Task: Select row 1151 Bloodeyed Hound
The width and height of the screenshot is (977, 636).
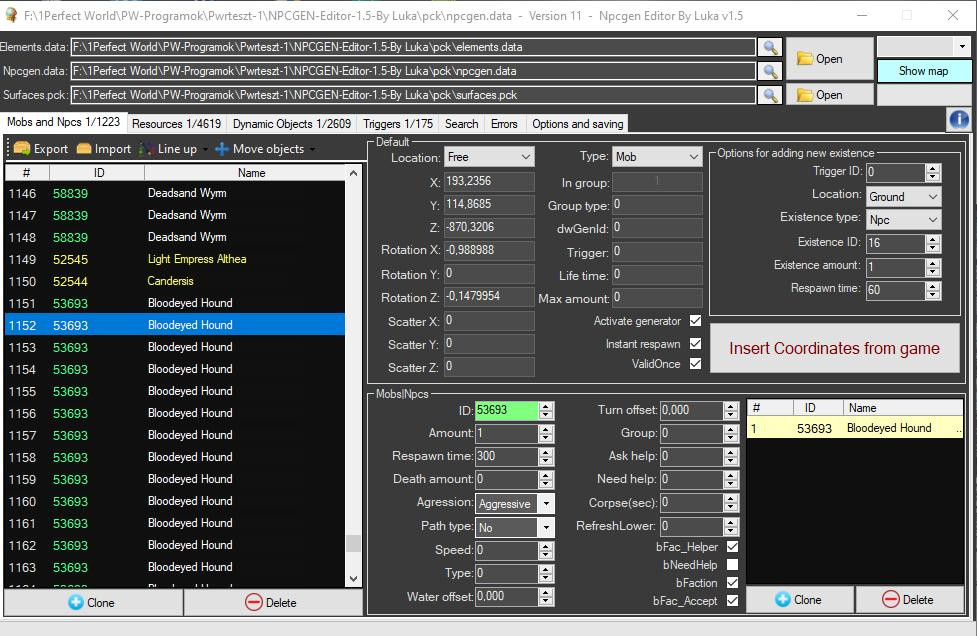Action: click(x=175, y=303)
